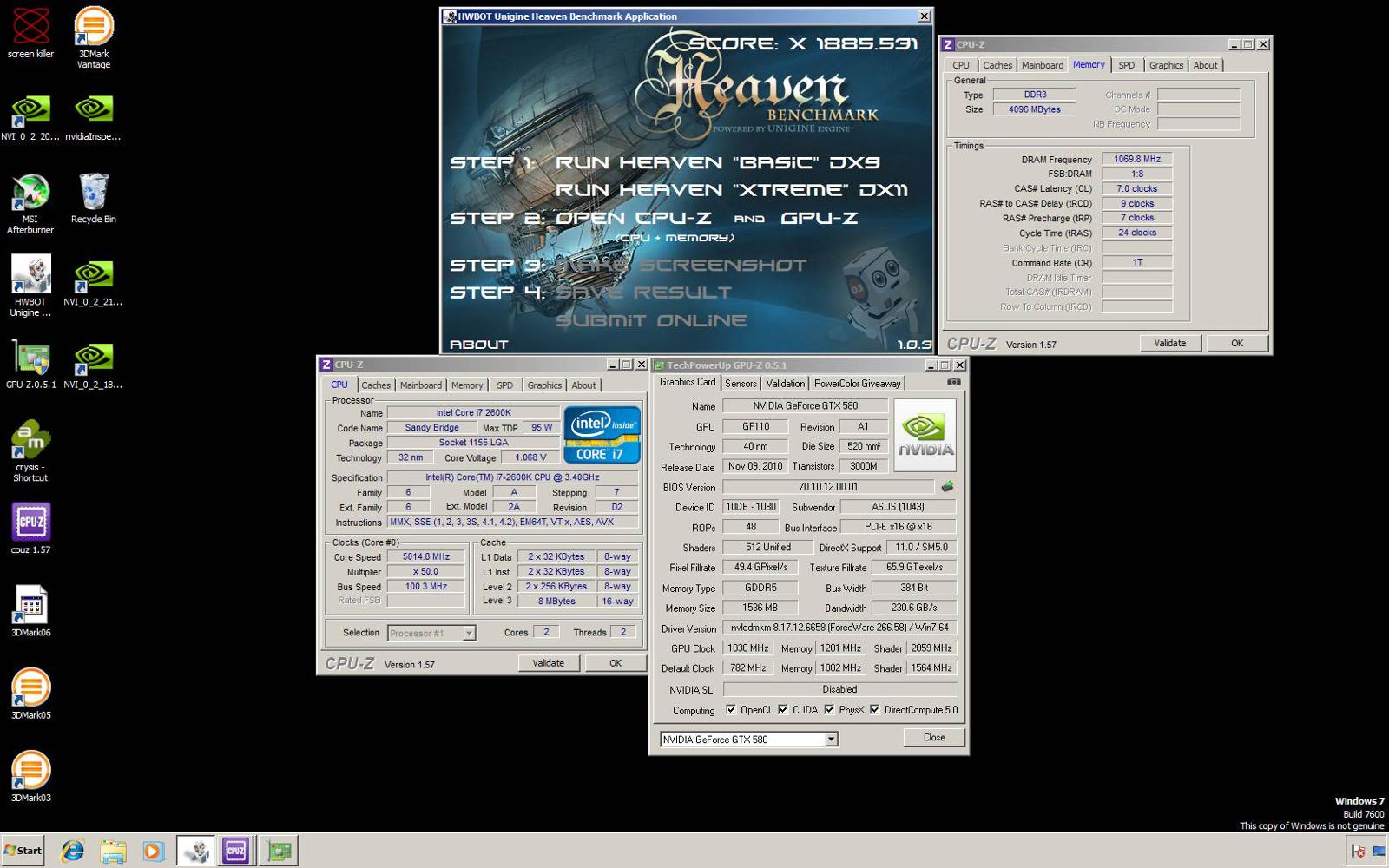Switch to the Sensors tab in GPU-Z
This screenshot has height=868, width=1389.
(741, 384)
